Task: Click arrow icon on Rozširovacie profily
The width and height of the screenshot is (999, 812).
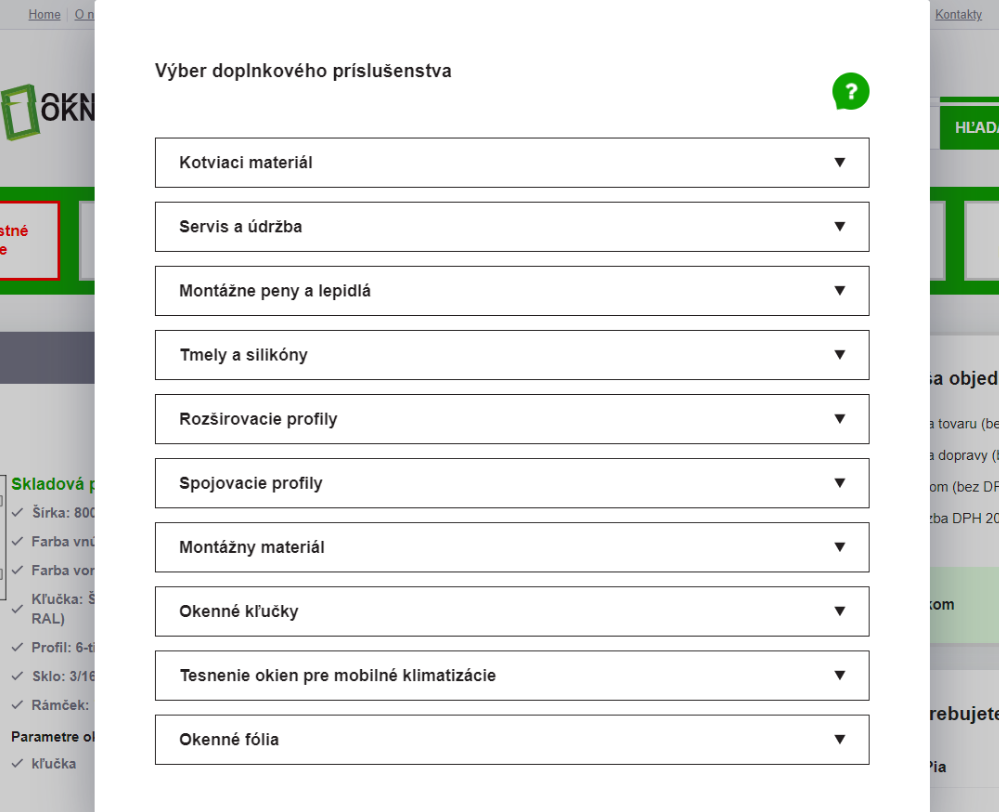Action: tap(839, 418)
